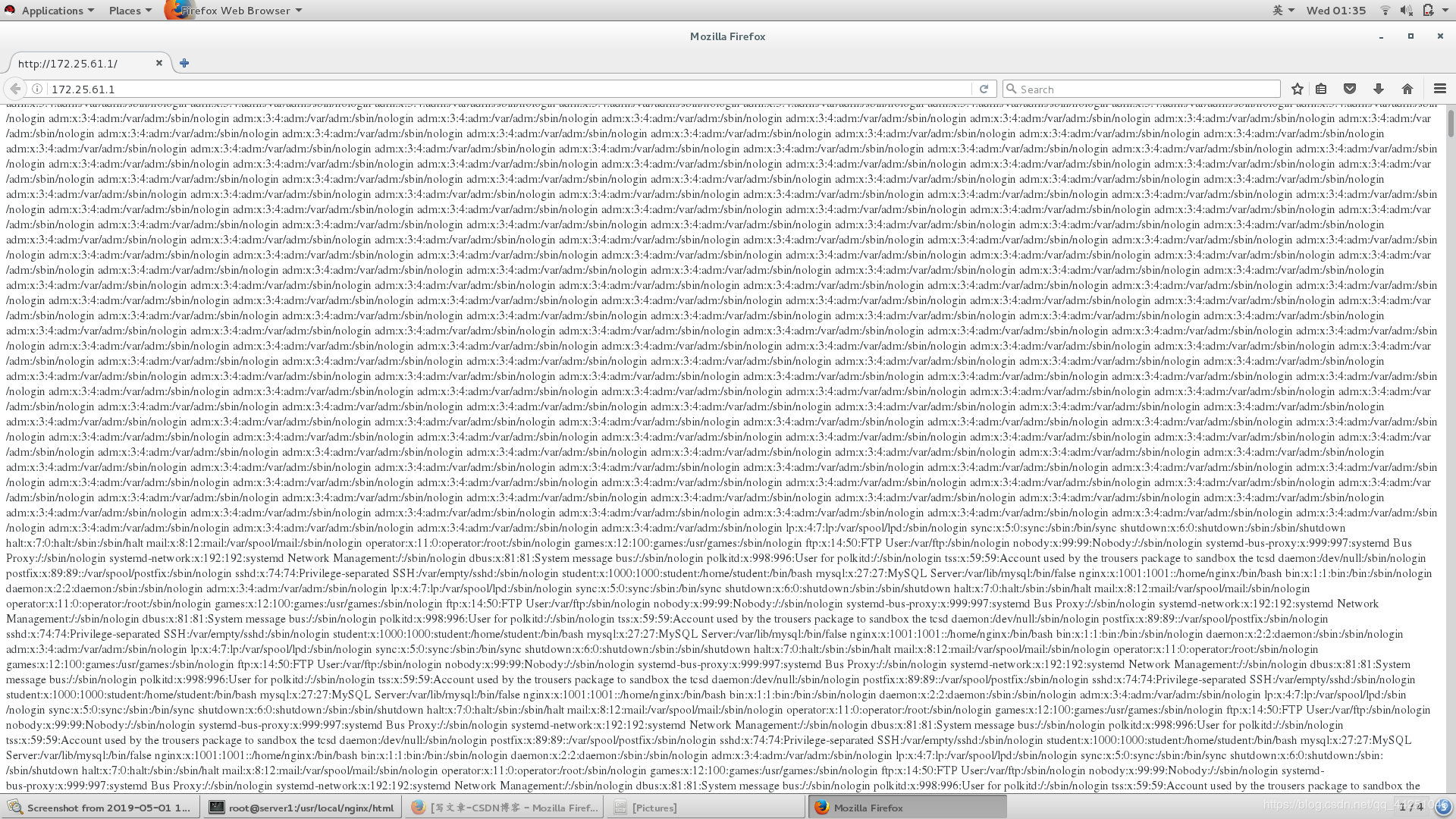1456x819 pixels.
Task: Open the input method indicator menu
Action: pyautogui.click(x=1283, y=11)
